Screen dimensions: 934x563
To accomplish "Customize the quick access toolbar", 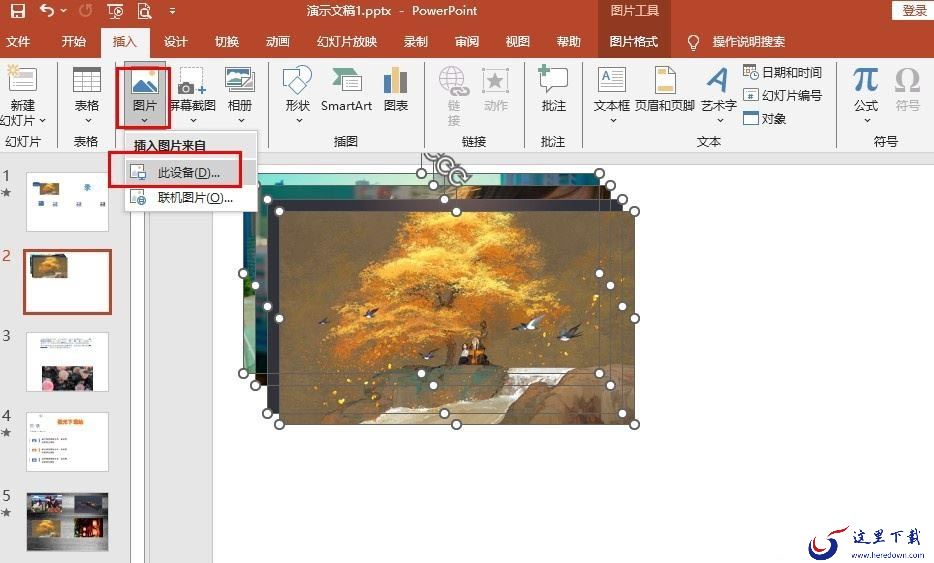I will pos(172,11).
